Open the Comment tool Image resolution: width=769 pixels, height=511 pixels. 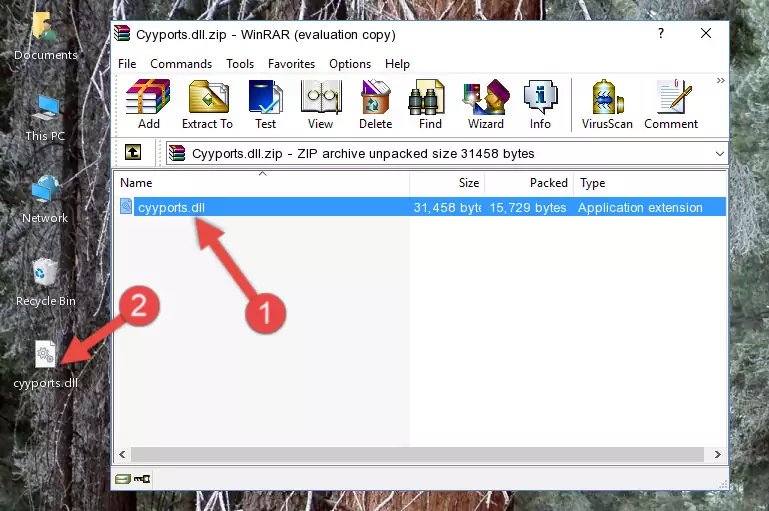pos(671,104)
